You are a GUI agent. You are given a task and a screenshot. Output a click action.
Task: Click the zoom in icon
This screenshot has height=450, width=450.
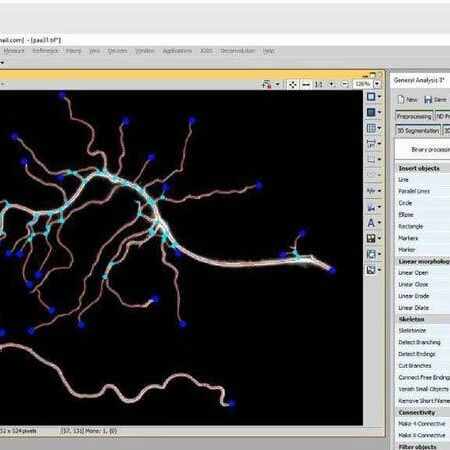332,84
